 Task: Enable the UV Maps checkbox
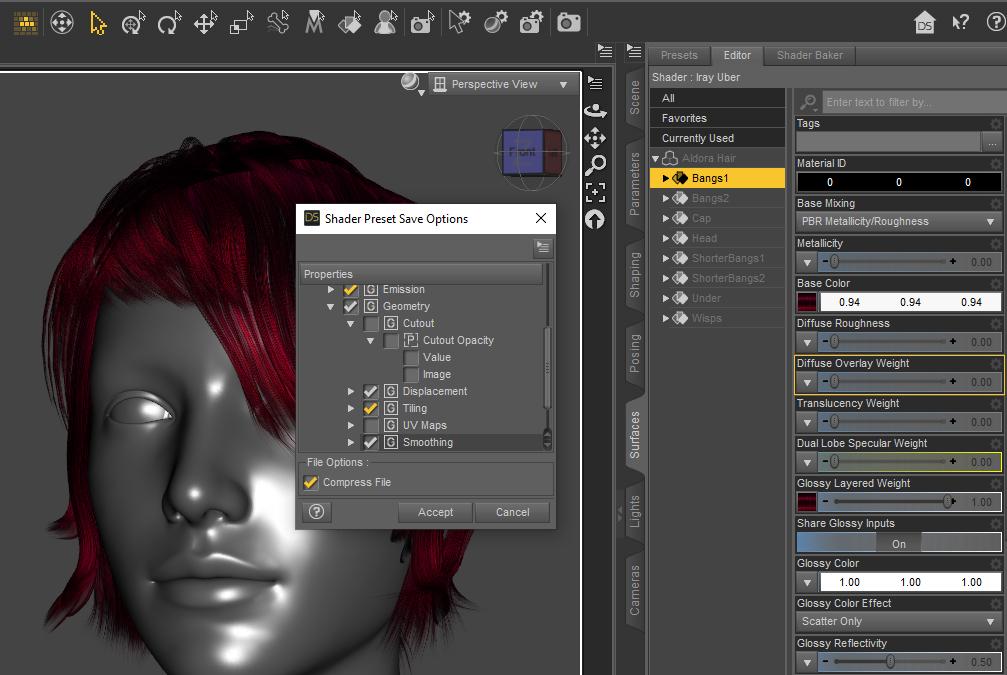(371, 425)
